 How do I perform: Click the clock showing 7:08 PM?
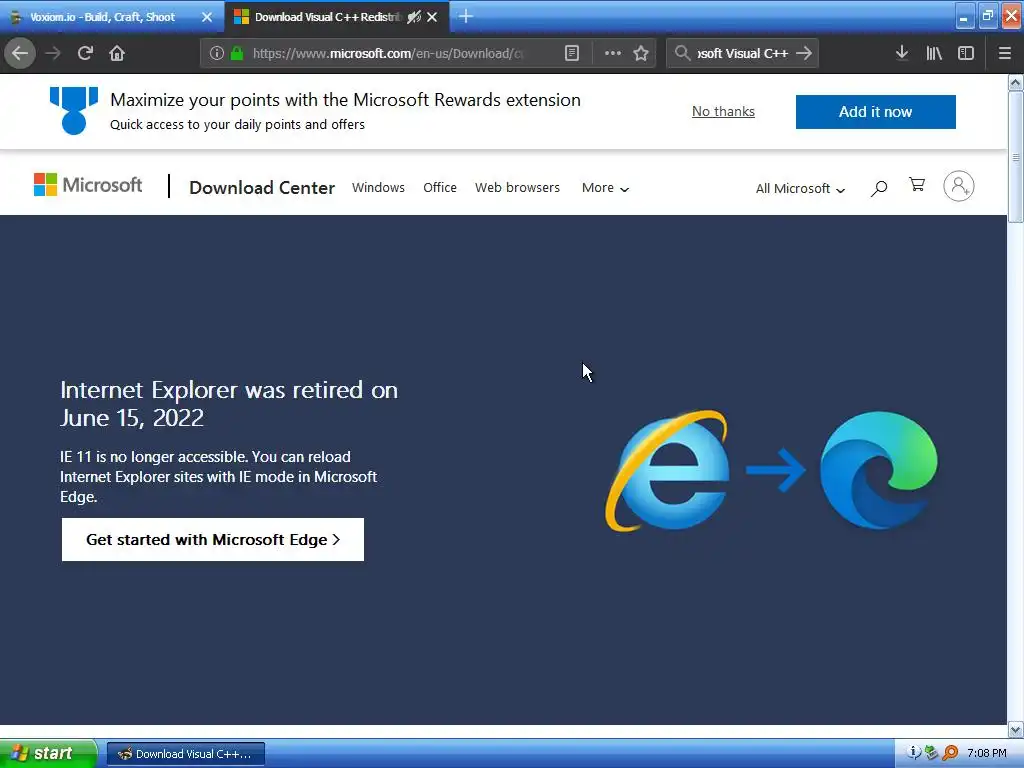[986, 754]
